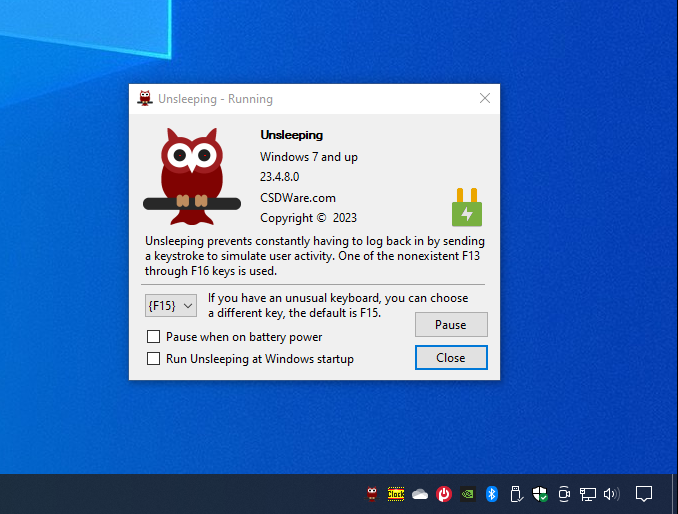Expand the {F15} key dropdown
Image resolution: width=678 pixels, height=514 pixels.
pyautogui.click(x=171, y=306)
